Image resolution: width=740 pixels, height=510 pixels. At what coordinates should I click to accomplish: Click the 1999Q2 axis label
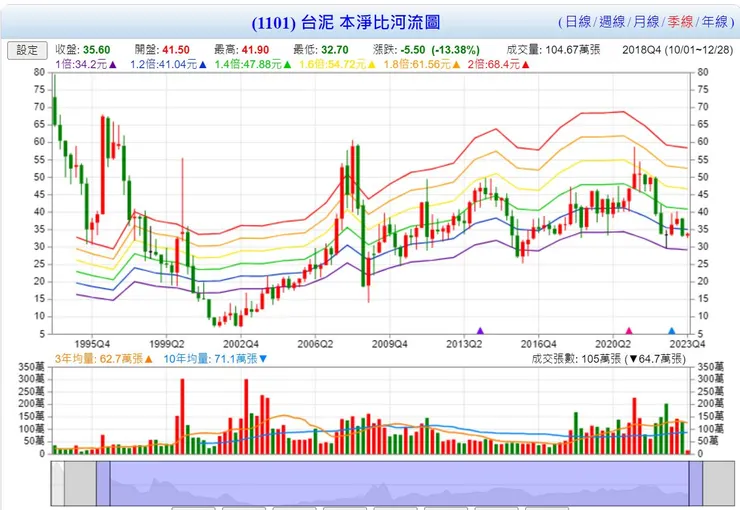(167, 344)
